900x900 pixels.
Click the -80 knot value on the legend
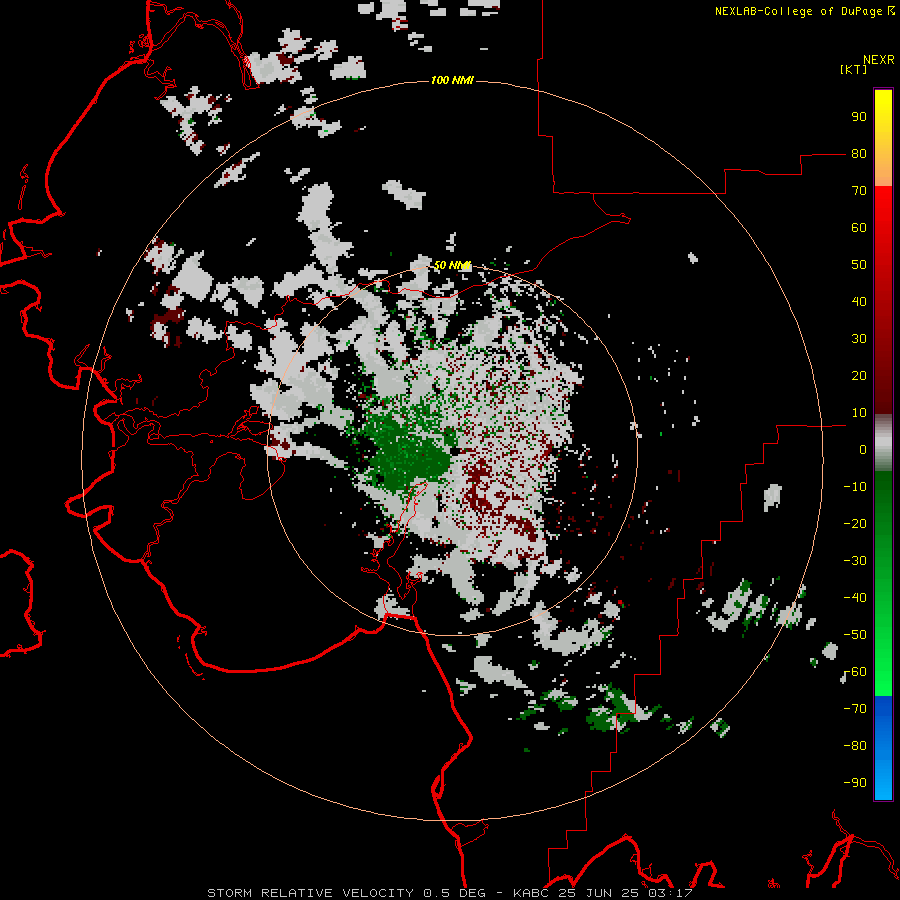click(855, 746)
